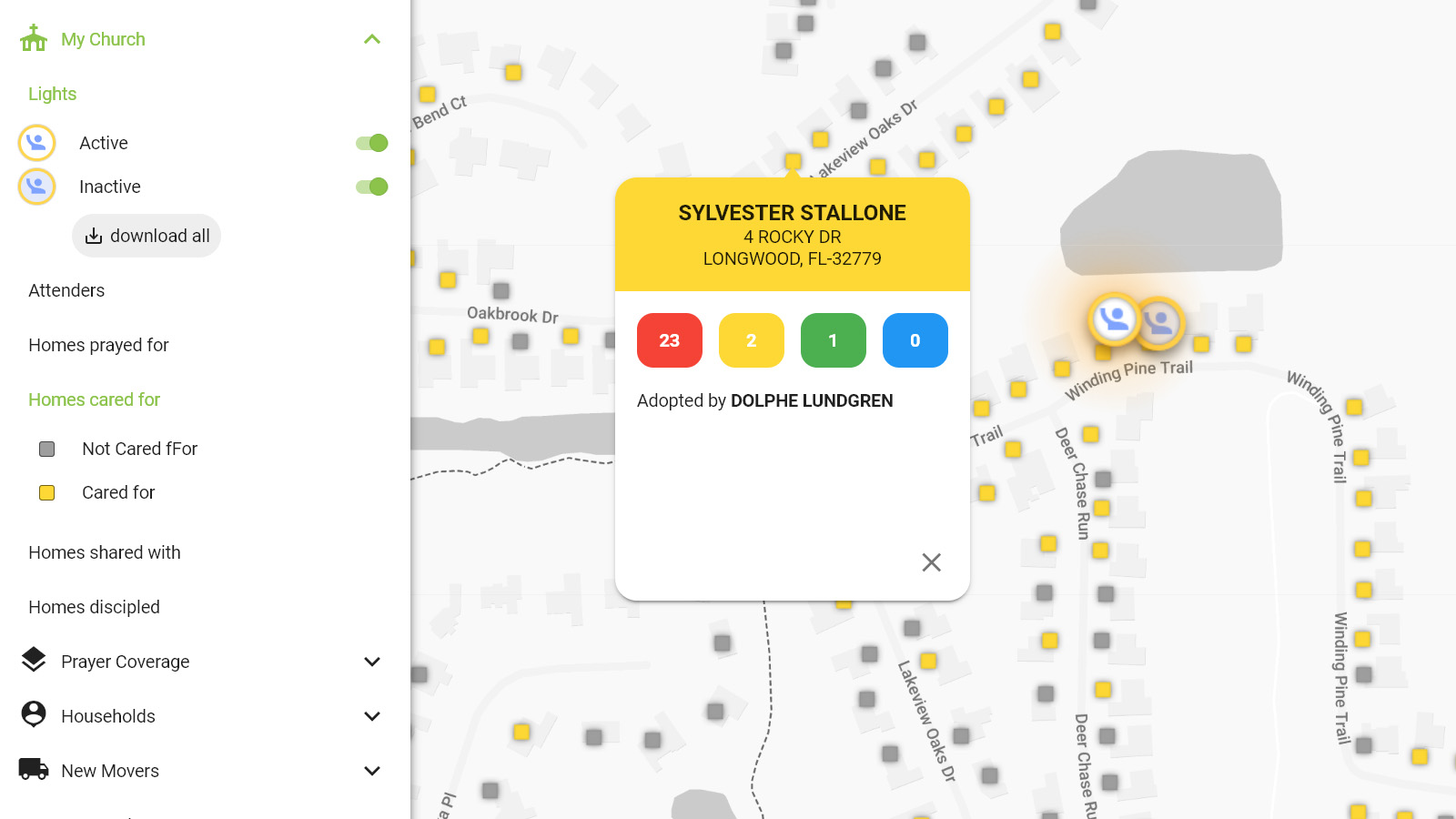This screenshot has height=819, width=1456.
Task: Click the Active light icon in sidebar
Action: [x=37, y=143]
